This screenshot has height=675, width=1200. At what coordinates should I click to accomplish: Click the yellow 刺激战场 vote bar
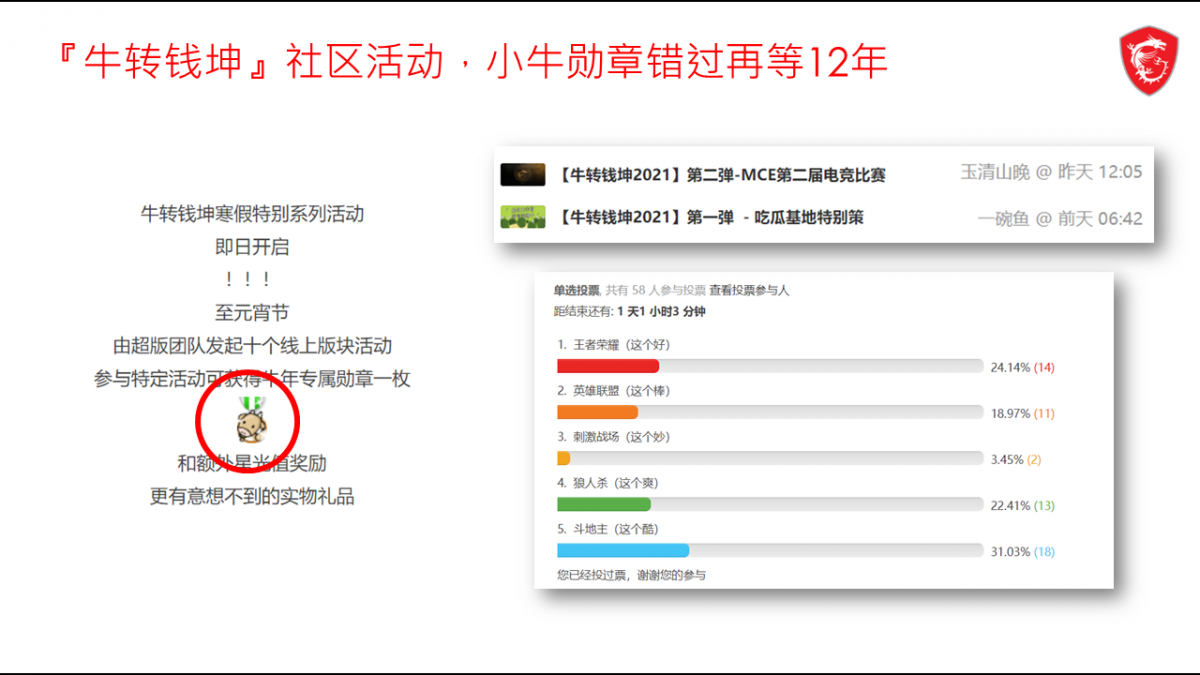click(x=564, y=458)
